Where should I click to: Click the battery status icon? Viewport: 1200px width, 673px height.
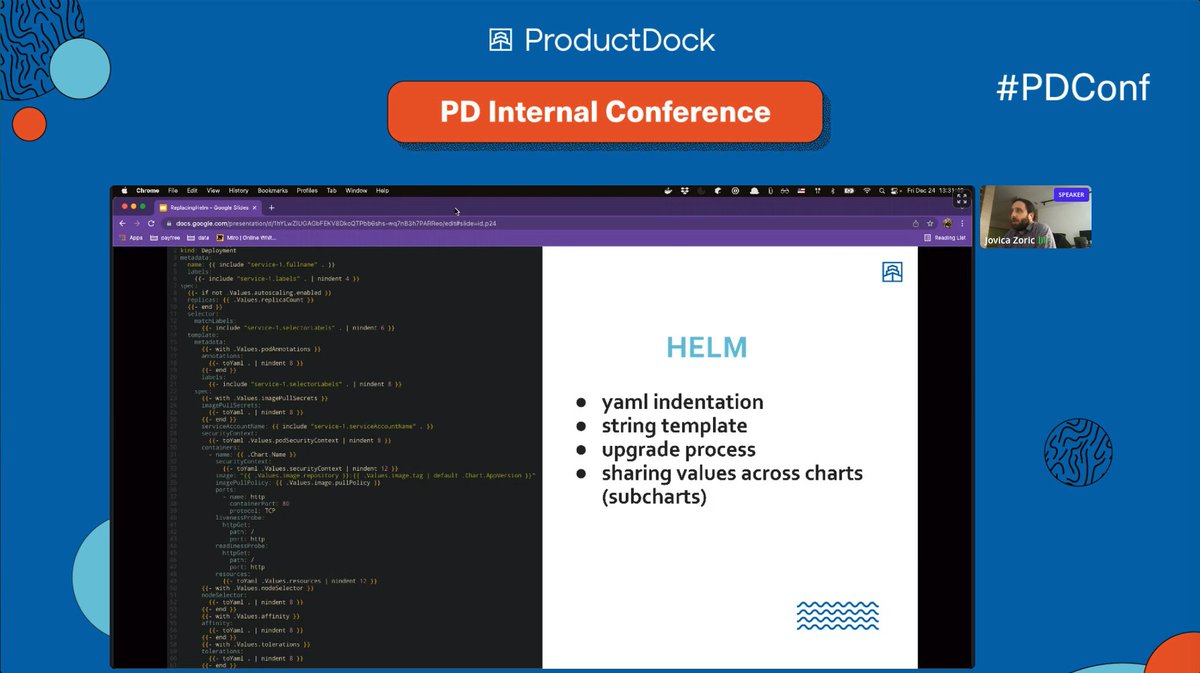(x=849, y=190)
